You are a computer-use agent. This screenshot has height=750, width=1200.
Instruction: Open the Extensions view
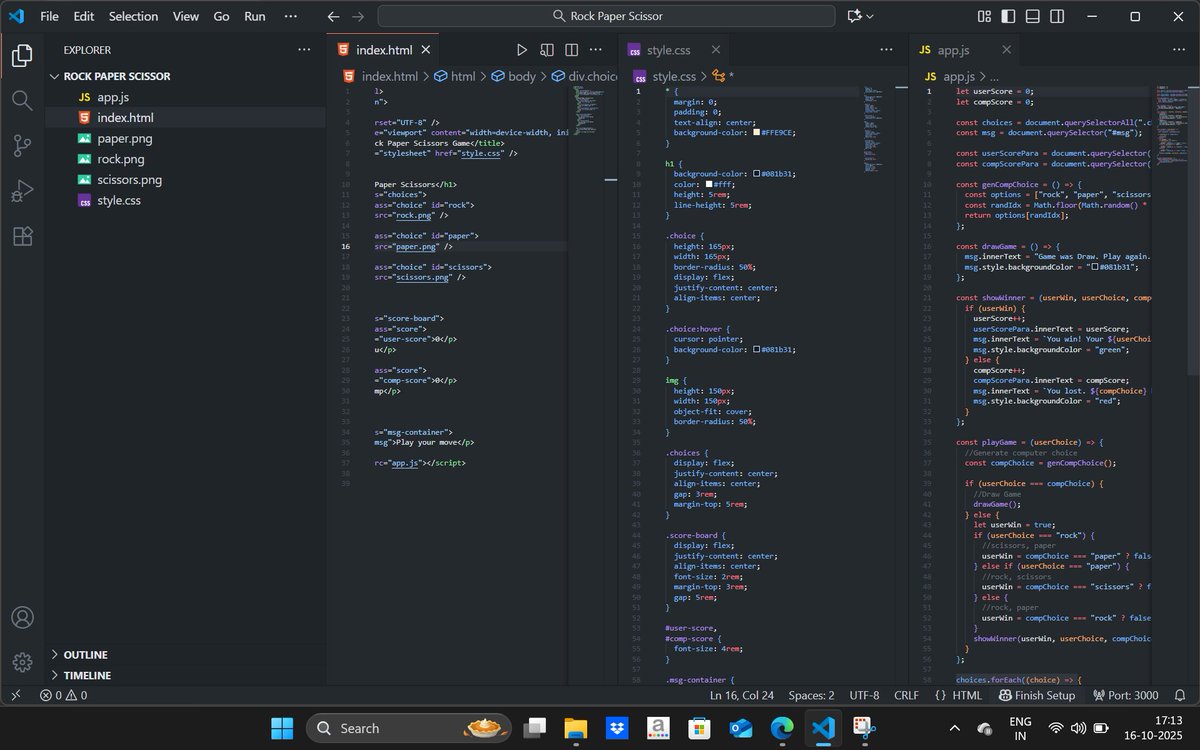[x=22, y=236]
